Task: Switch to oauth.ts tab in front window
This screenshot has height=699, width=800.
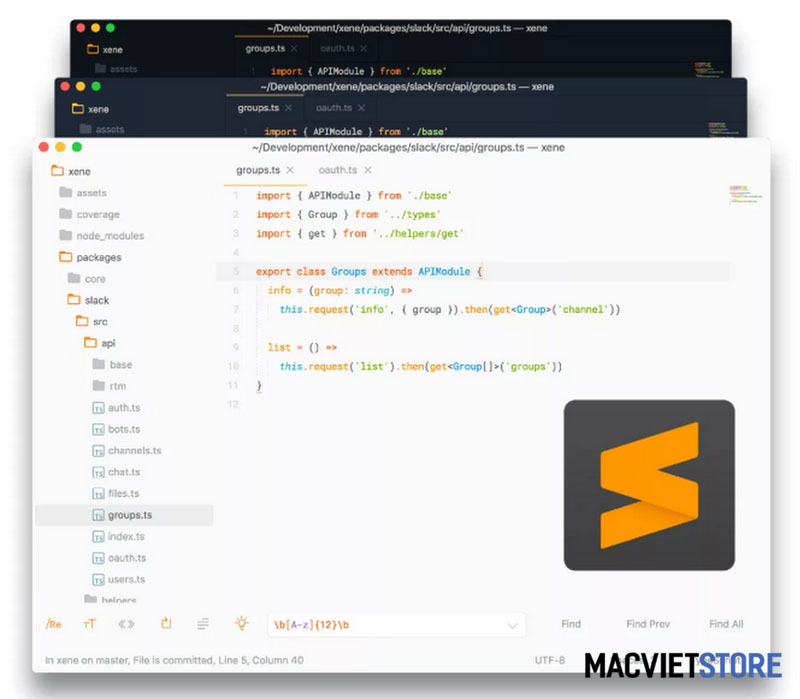Action: (x=338, y=170)
